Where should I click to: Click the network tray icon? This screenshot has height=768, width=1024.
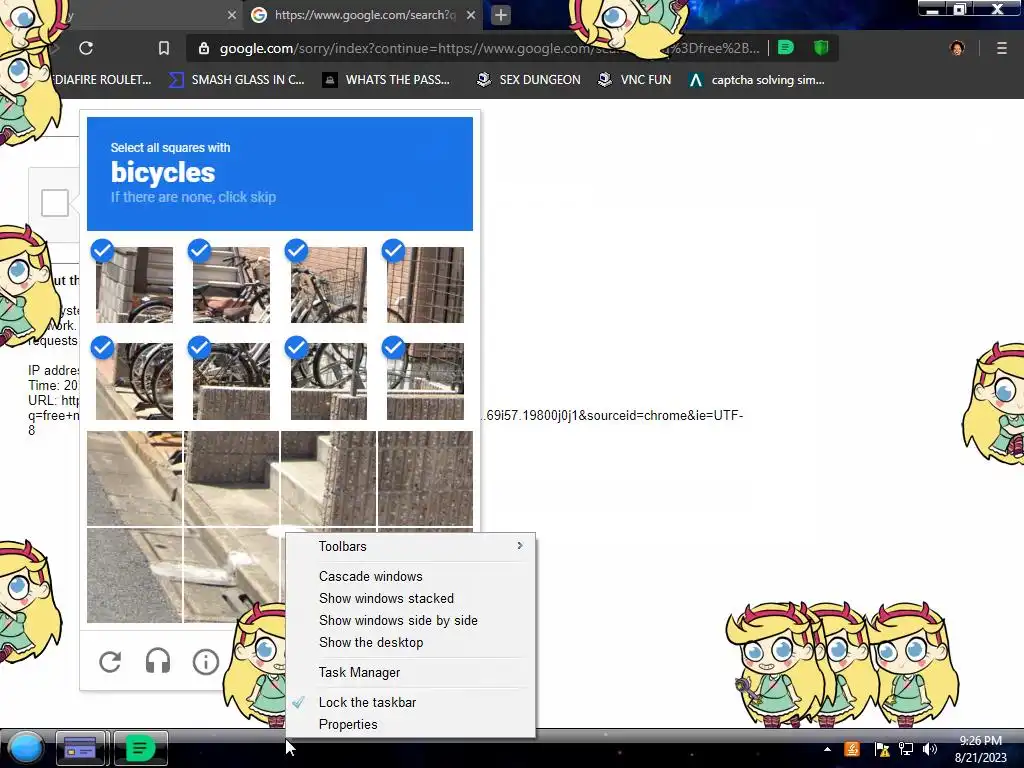(x=906, y=749)
